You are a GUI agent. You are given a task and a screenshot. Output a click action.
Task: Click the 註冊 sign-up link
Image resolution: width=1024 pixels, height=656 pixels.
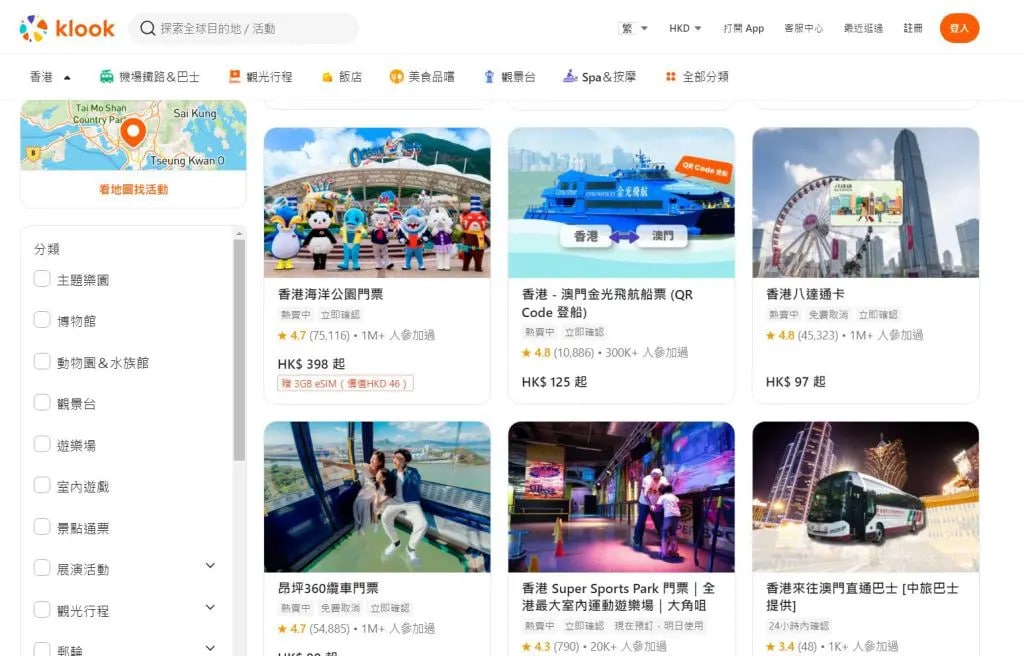tap(912, 28)
